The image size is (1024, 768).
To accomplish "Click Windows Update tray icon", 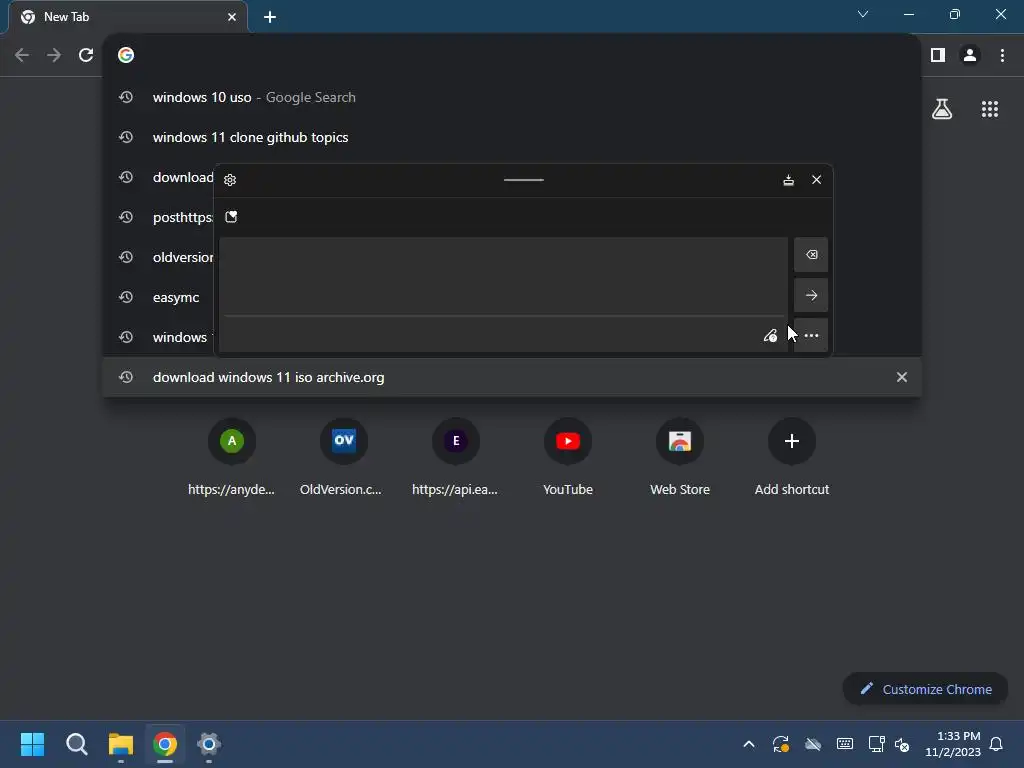I will pyautogui.click(x=780, y=744).
